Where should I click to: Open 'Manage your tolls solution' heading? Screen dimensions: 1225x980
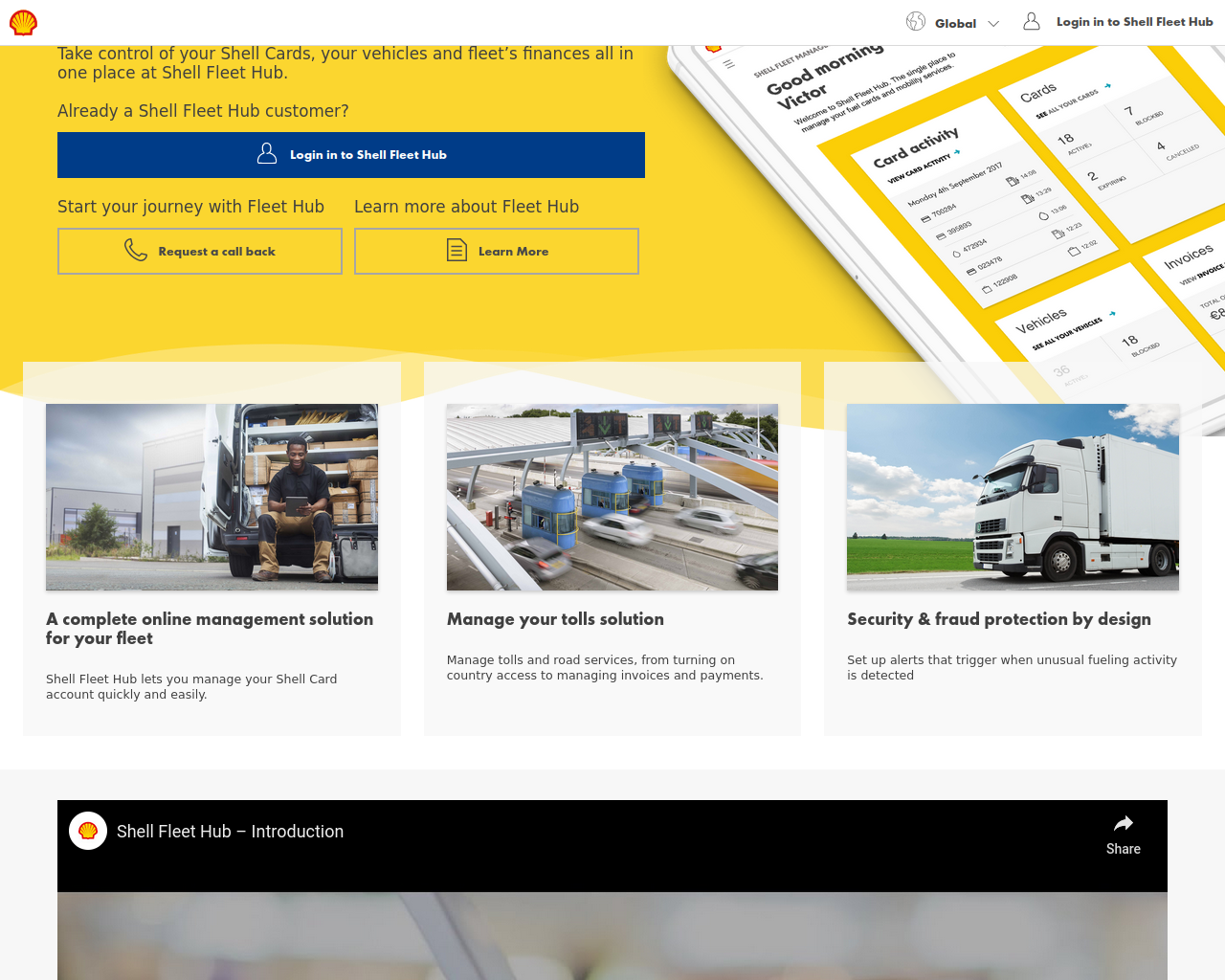coord(555,619)
